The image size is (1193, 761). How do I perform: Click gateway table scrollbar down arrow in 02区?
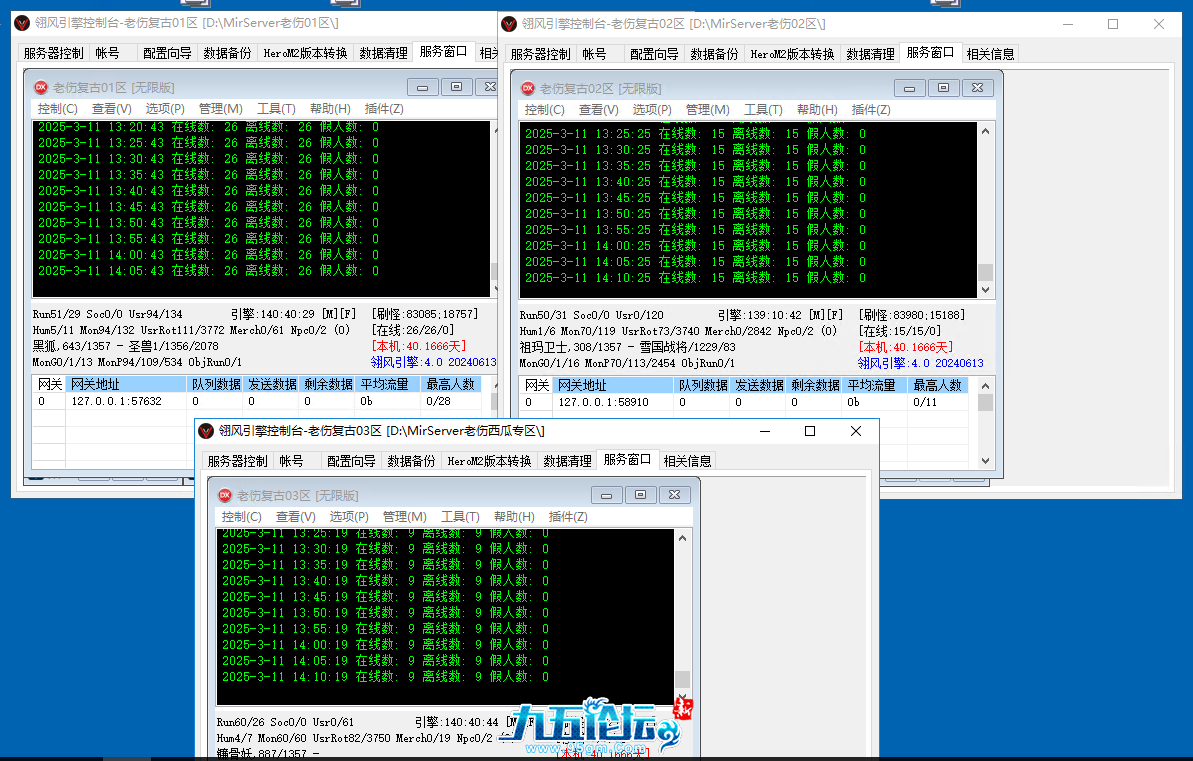tap(985, 461)
